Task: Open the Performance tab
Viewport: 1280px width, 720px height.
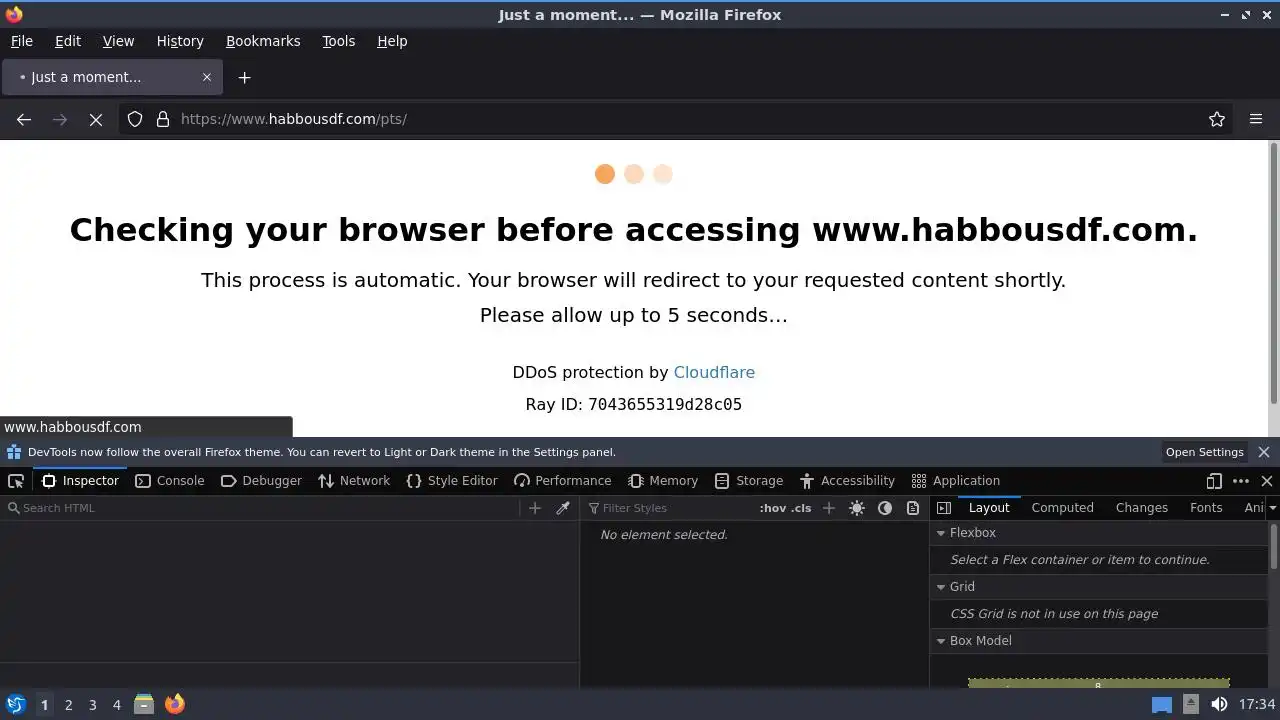Action: 562,481
